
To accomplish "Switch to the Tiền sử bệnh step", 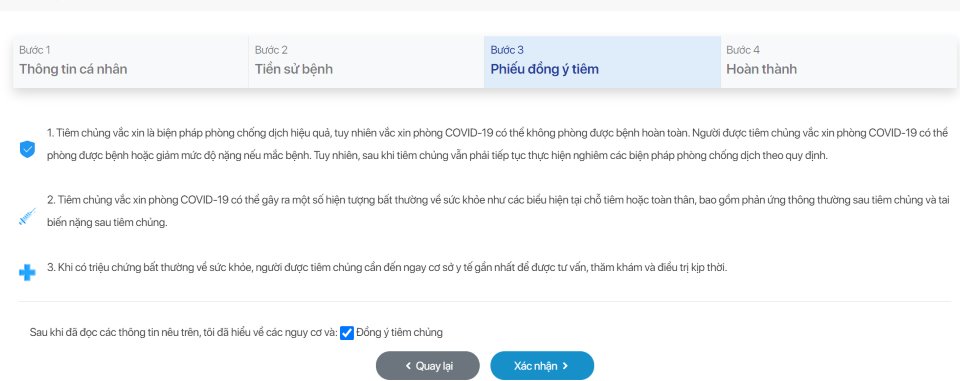I will coord(366,61).
